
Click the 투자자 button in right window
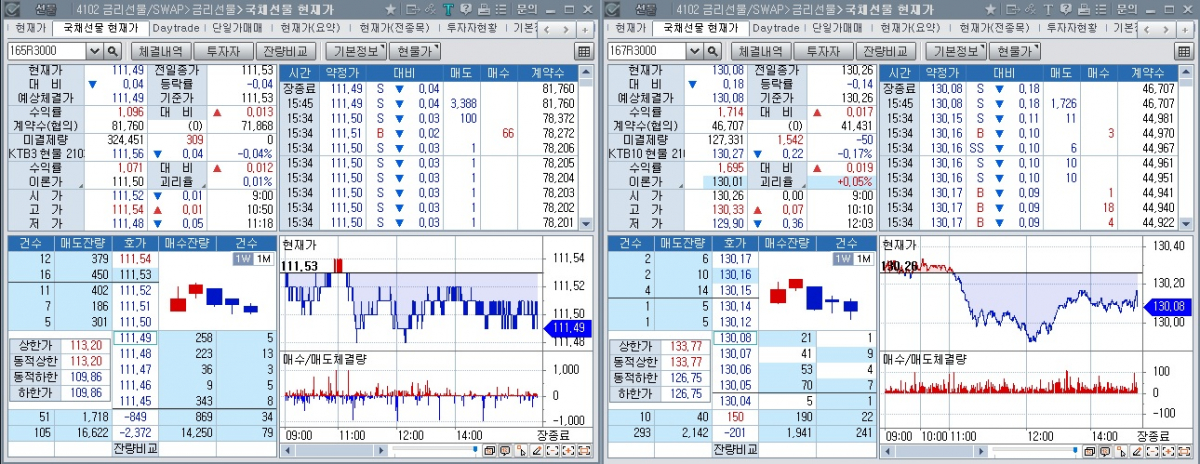click(823, 50)
